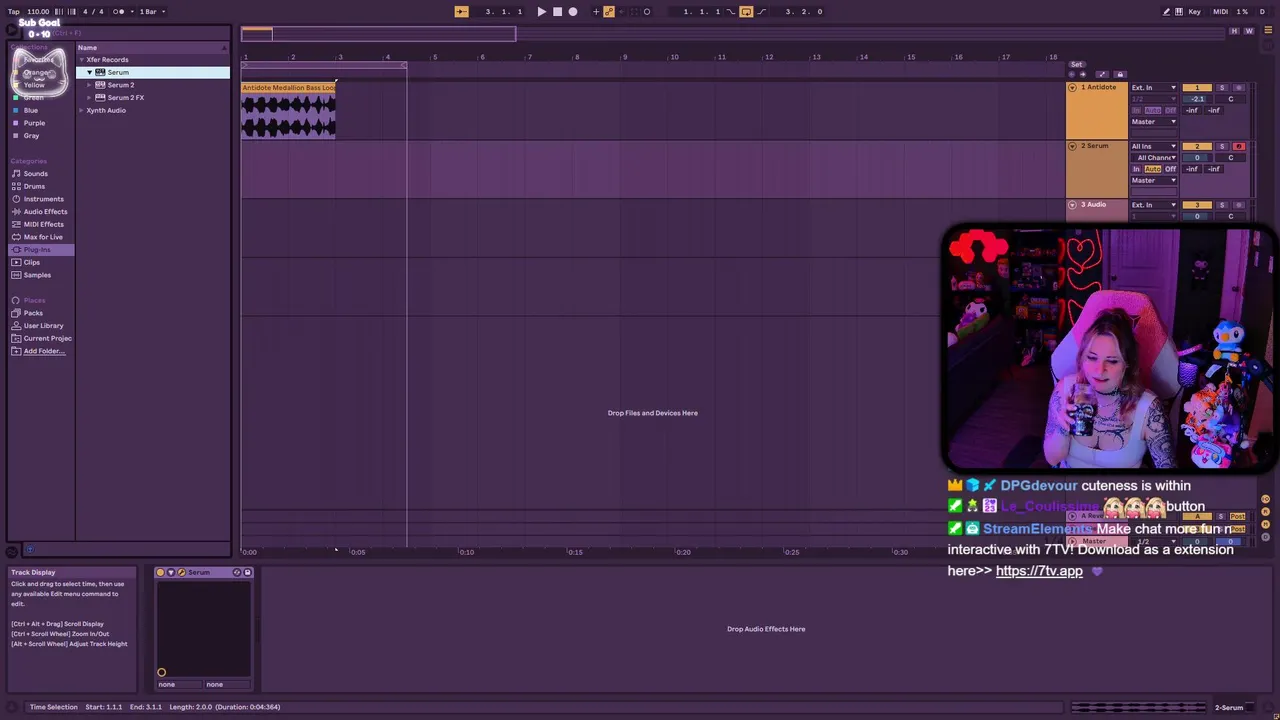Click the Stop transport button
Viewport: 1280px width, 720px height.
pos(557,12)
